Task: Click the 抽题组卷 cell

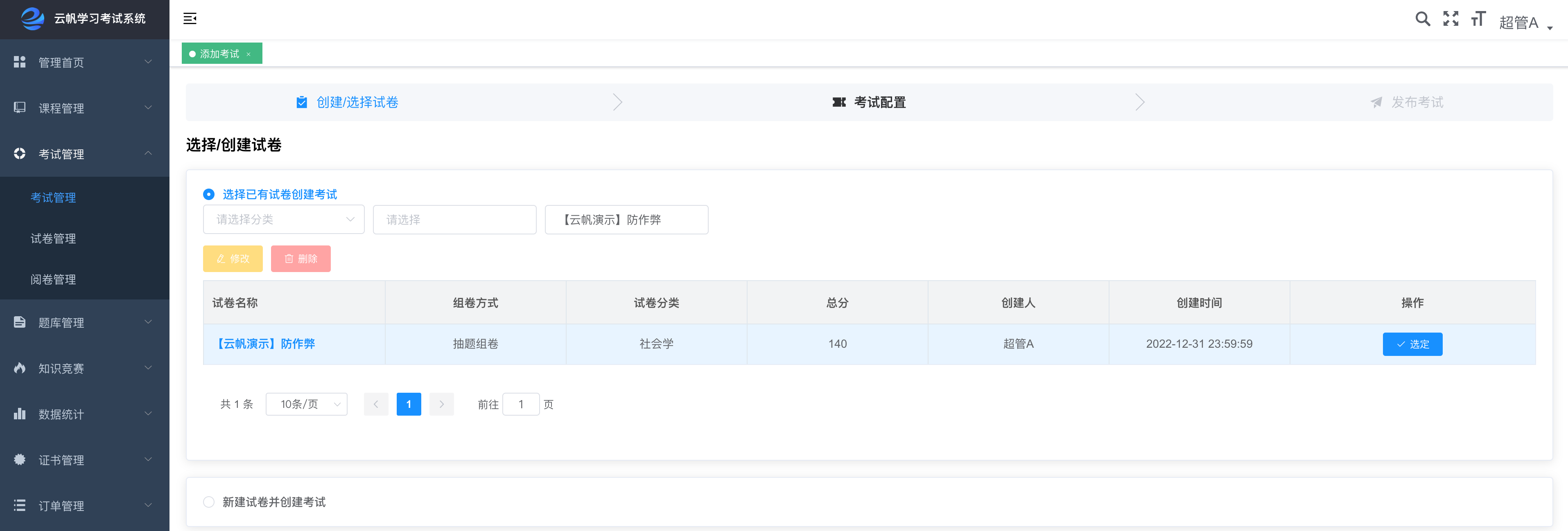Action: [x=475, y=344]
